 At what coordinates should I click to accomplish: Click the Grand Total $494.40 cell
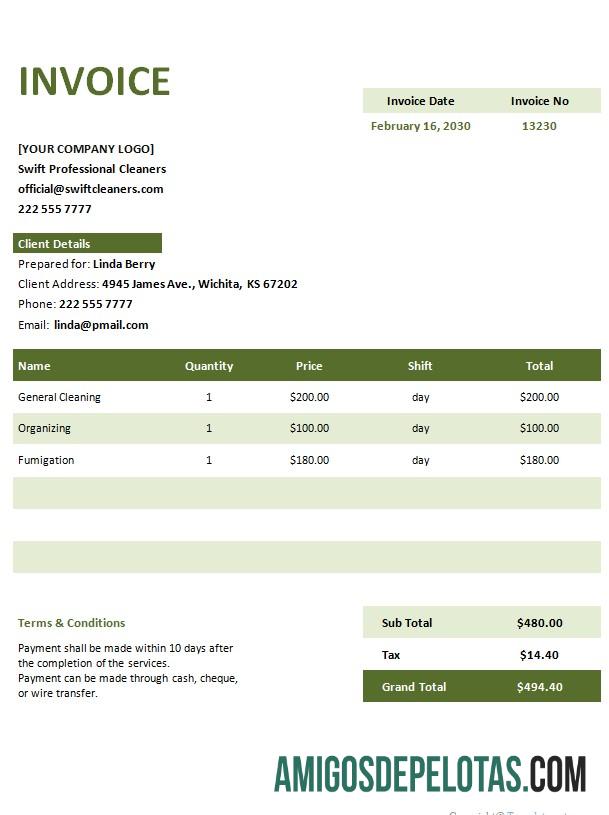539,687
